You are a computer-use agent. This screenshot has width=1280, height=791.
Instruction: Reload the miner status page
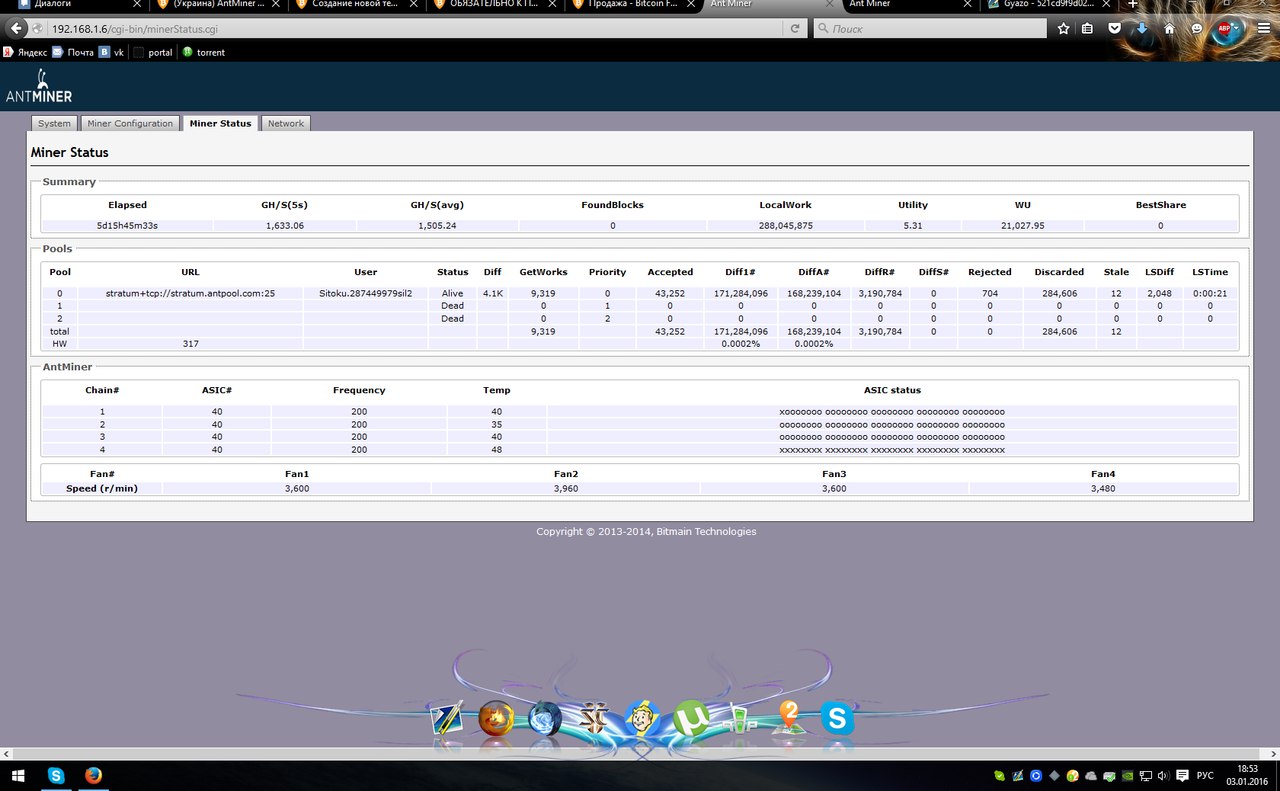tap(795, 29)
